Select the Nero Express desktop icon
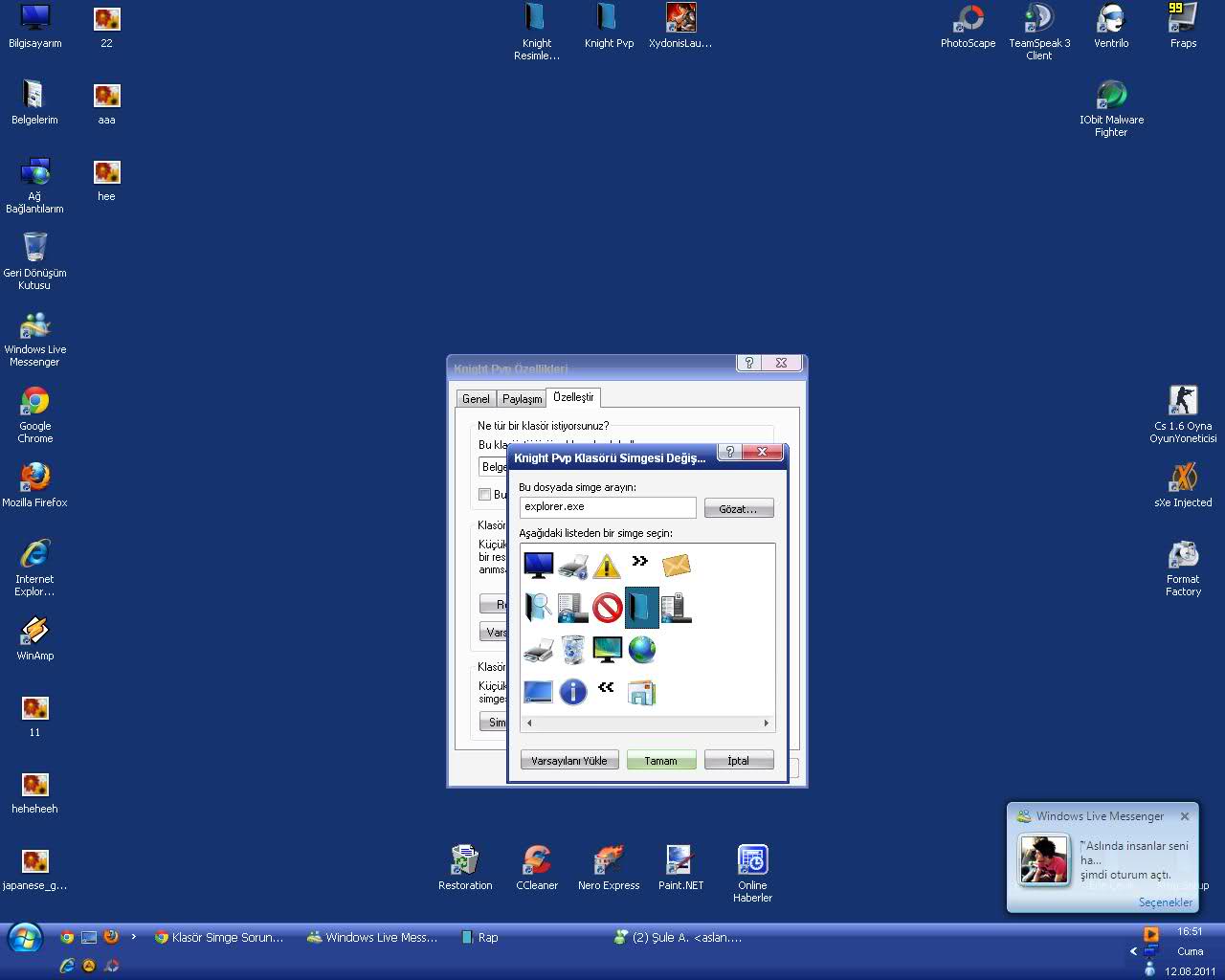Image resolution: width=1225 pixels, height=980 pixels. point(609,868)
